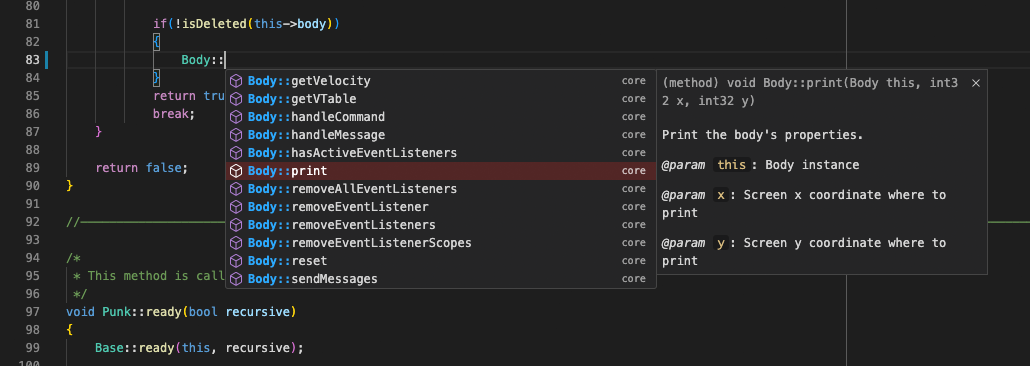
Task: Select the Body::getVTable suggestion
Action: (x=441, y=99)
